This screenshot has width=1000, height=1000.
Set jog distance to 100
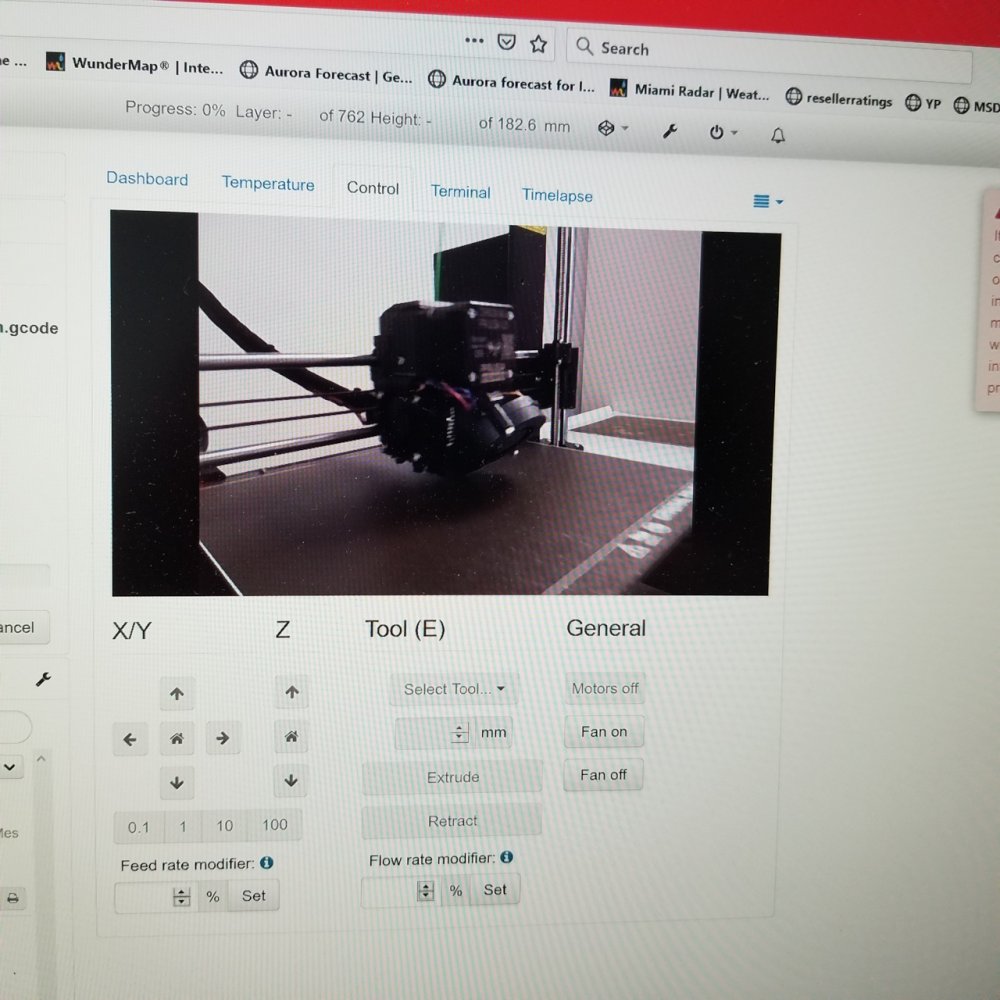(274, 825)
